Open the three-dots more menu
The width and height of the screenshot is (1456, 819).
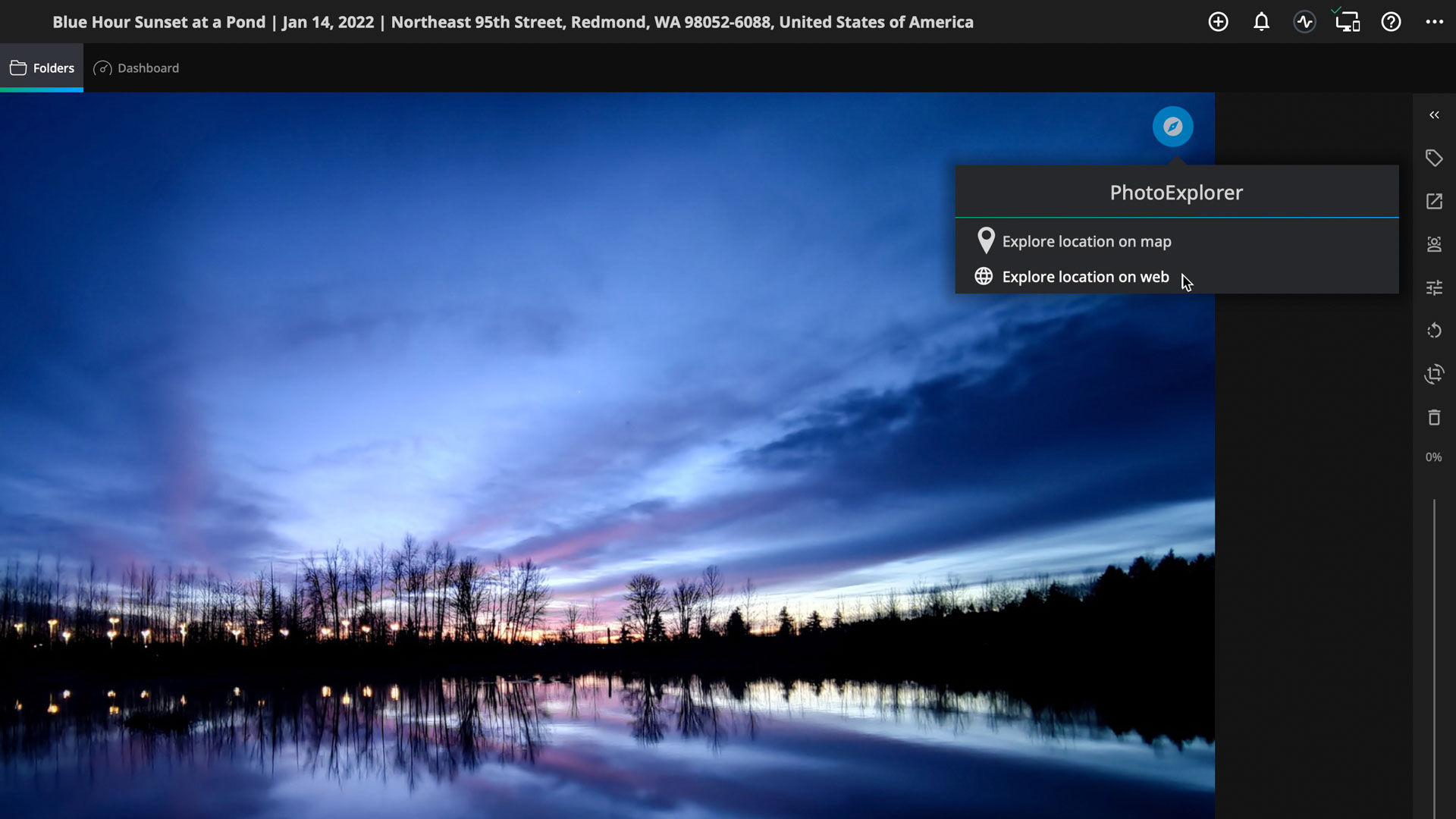click(x=1434, y=22)
